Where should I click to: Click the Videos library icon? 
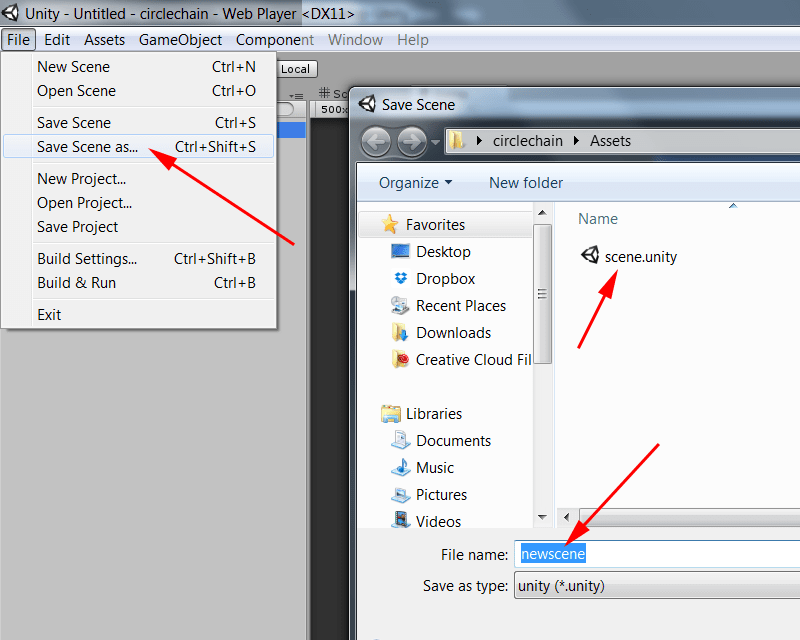(401, 521)
